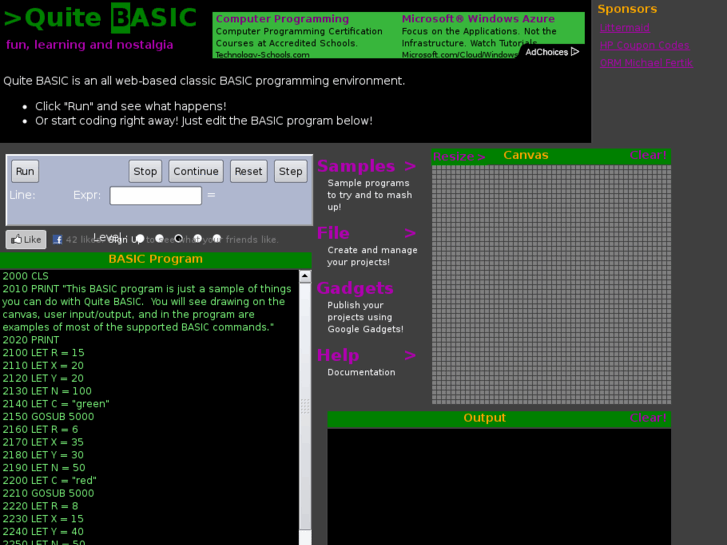
Task: Expand the arrow next to Samples
Action: [410, 166]
